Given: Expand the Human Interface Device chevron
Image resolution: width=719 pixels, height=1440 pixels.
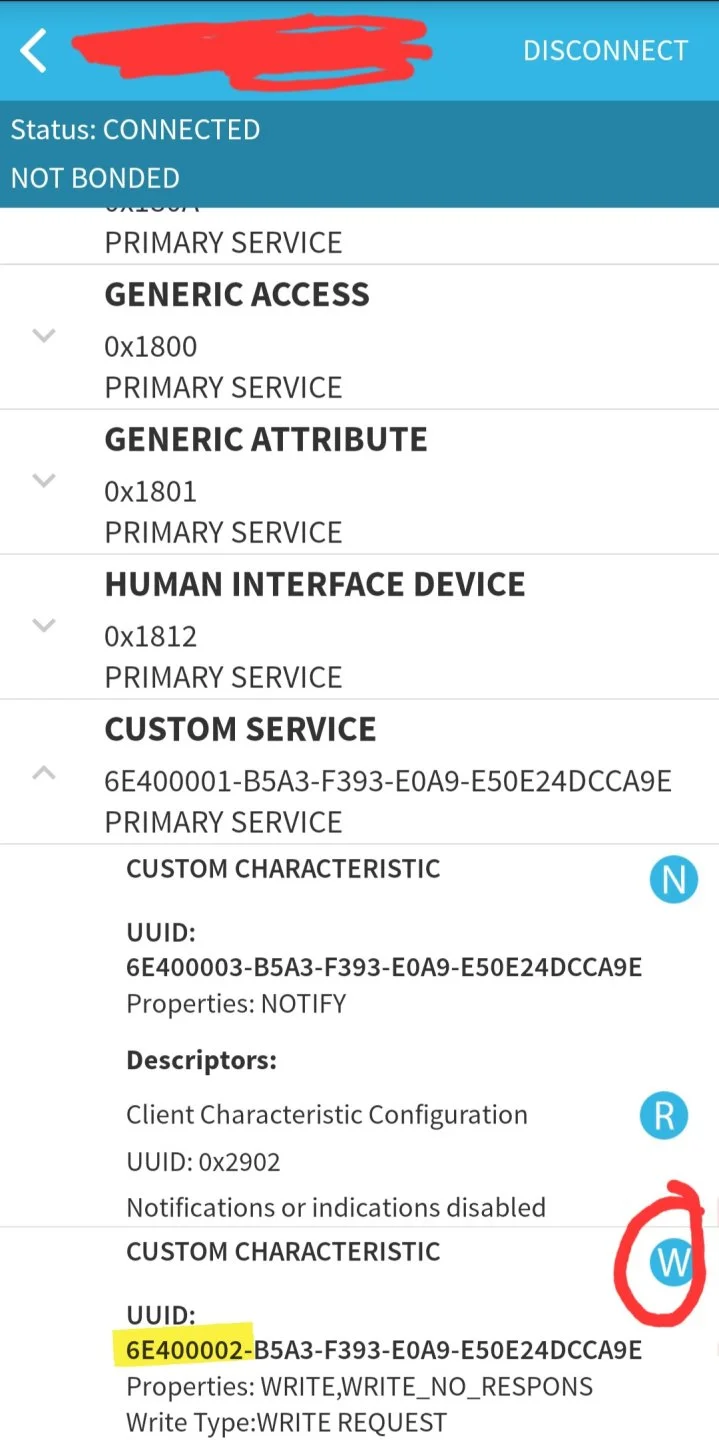Looking at the screenshot, I should 44,626.
